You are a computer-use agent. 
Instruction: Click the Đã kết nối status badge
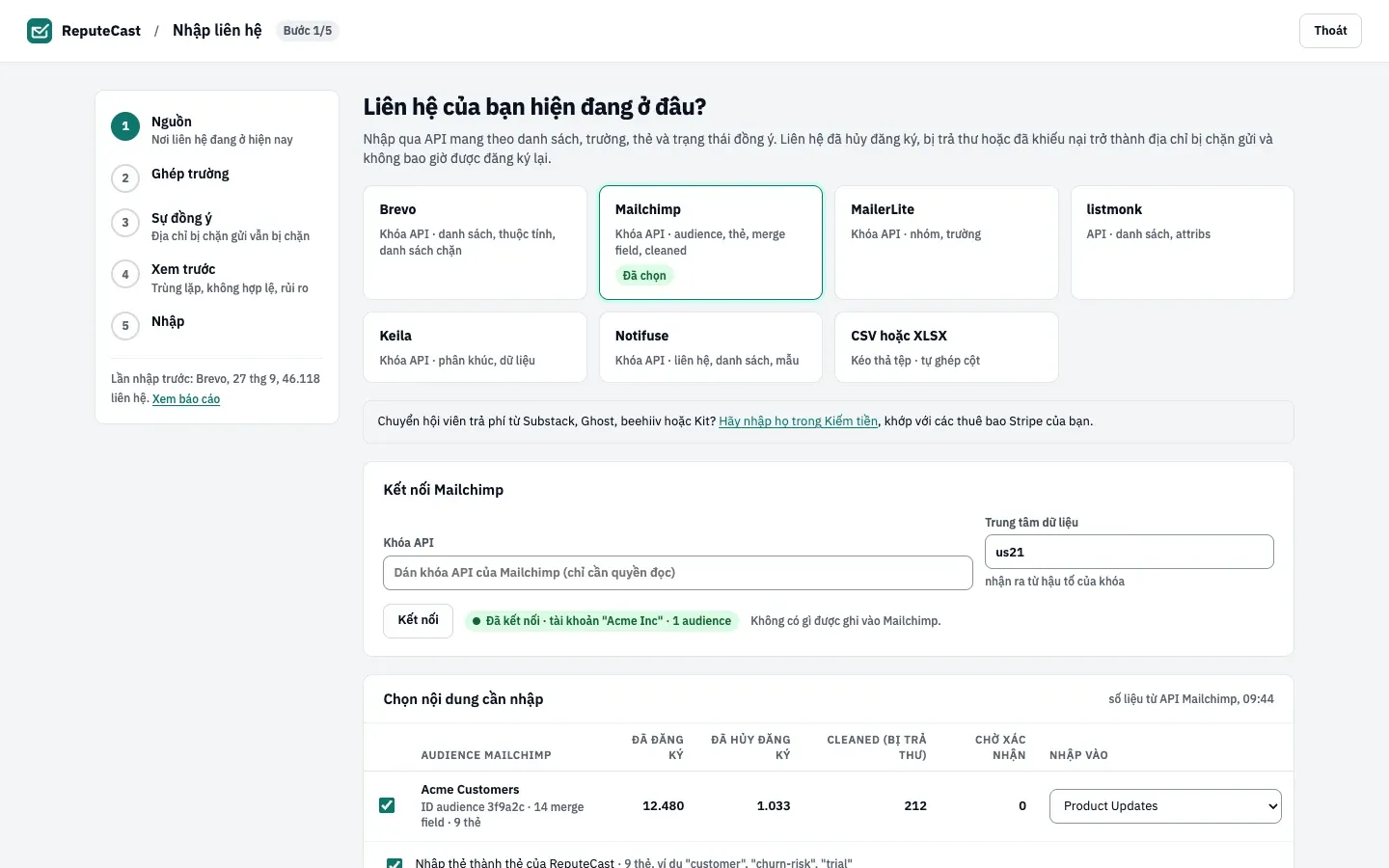tap(602, 621)
